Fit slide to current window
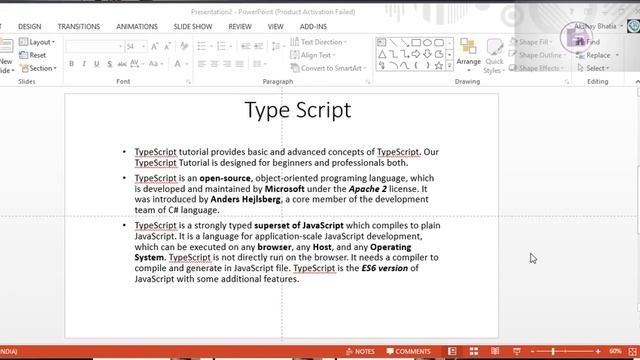 coord(633,351)
